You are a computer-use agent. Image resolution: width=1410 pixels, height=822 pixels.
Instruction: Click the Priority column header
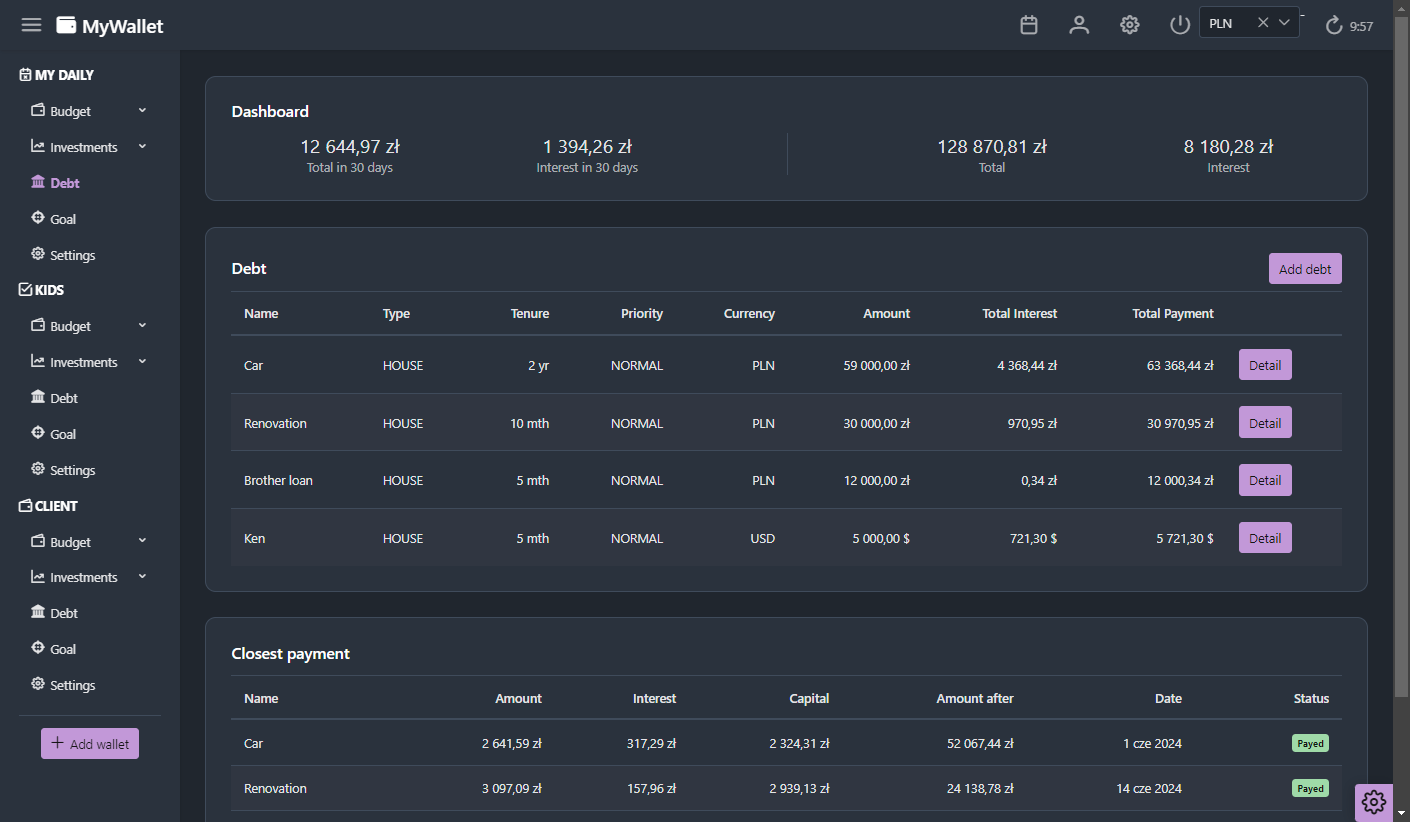tap(642, 314)
